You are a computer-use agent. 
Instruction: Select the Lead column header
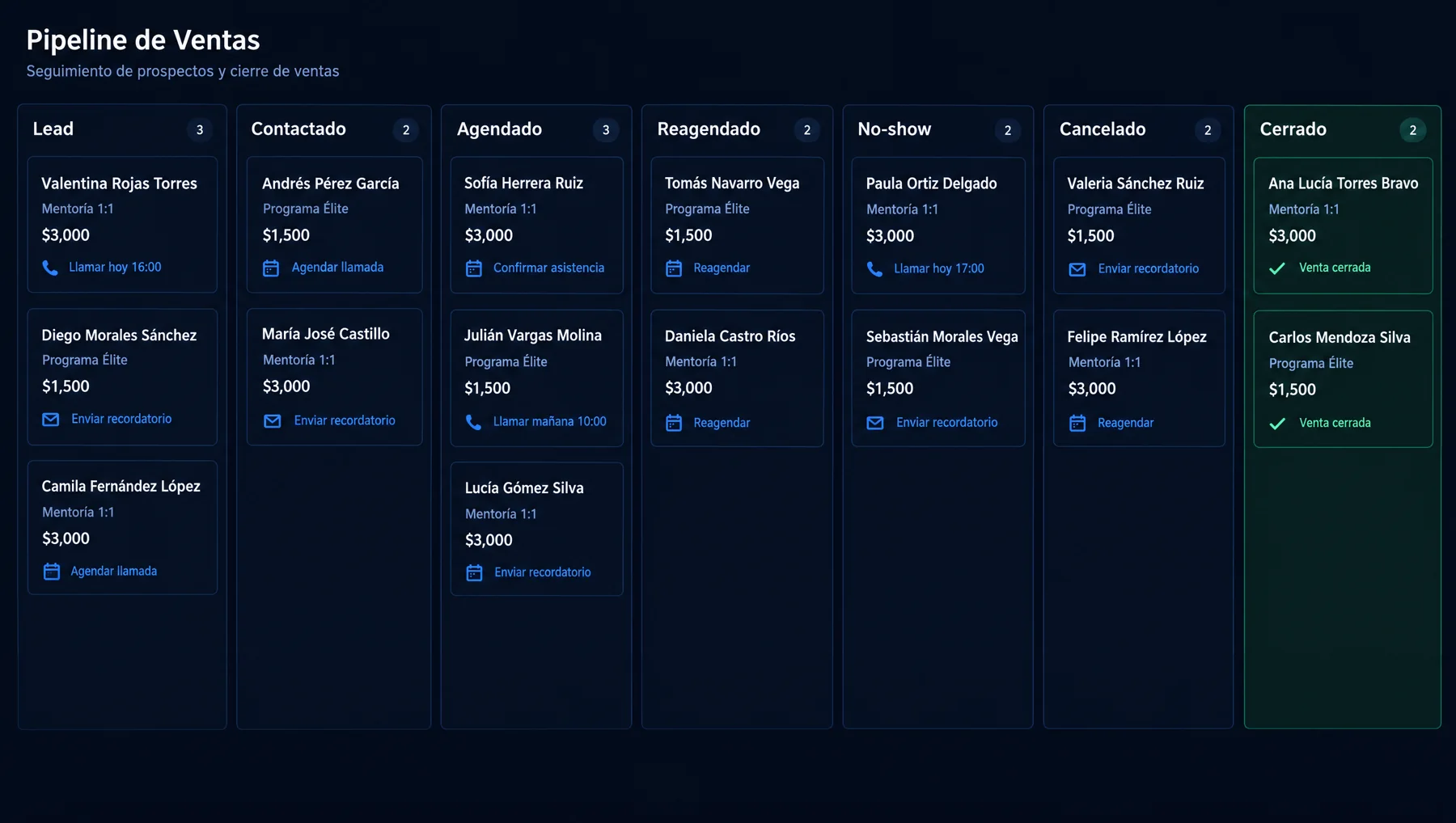coord(53,129)
